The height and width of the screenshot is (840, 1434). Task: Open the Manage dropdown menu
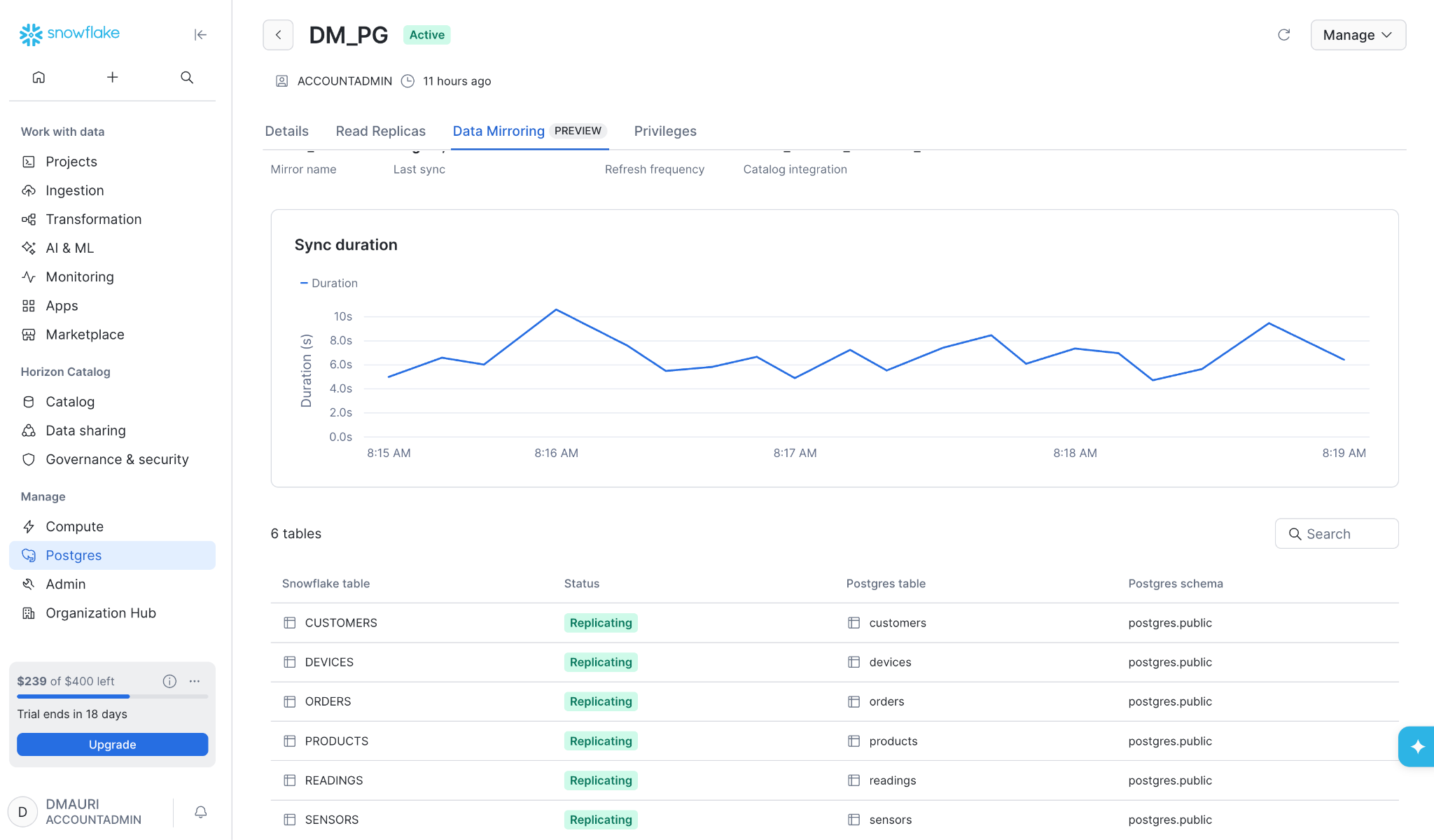point(1358,35)
